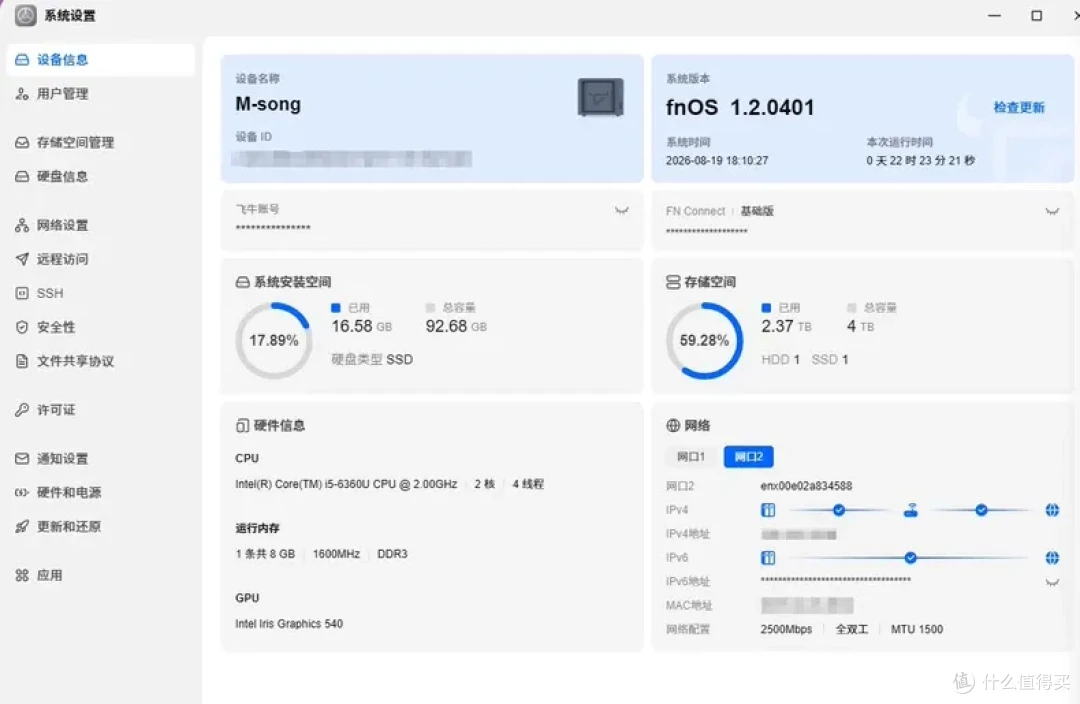1080x704 pixels.
Task: Click the 许可证 key icon
Action: pyautogui.click(x=22, y=410)
